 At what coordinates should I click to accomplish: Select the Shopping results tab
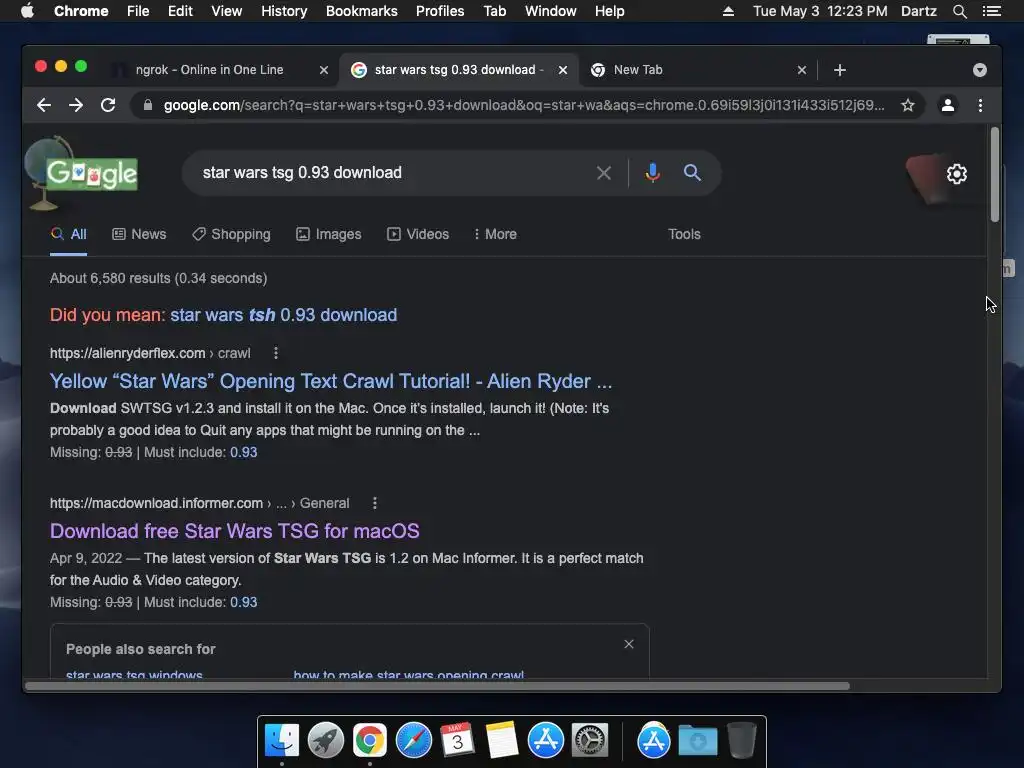point(231,234)
